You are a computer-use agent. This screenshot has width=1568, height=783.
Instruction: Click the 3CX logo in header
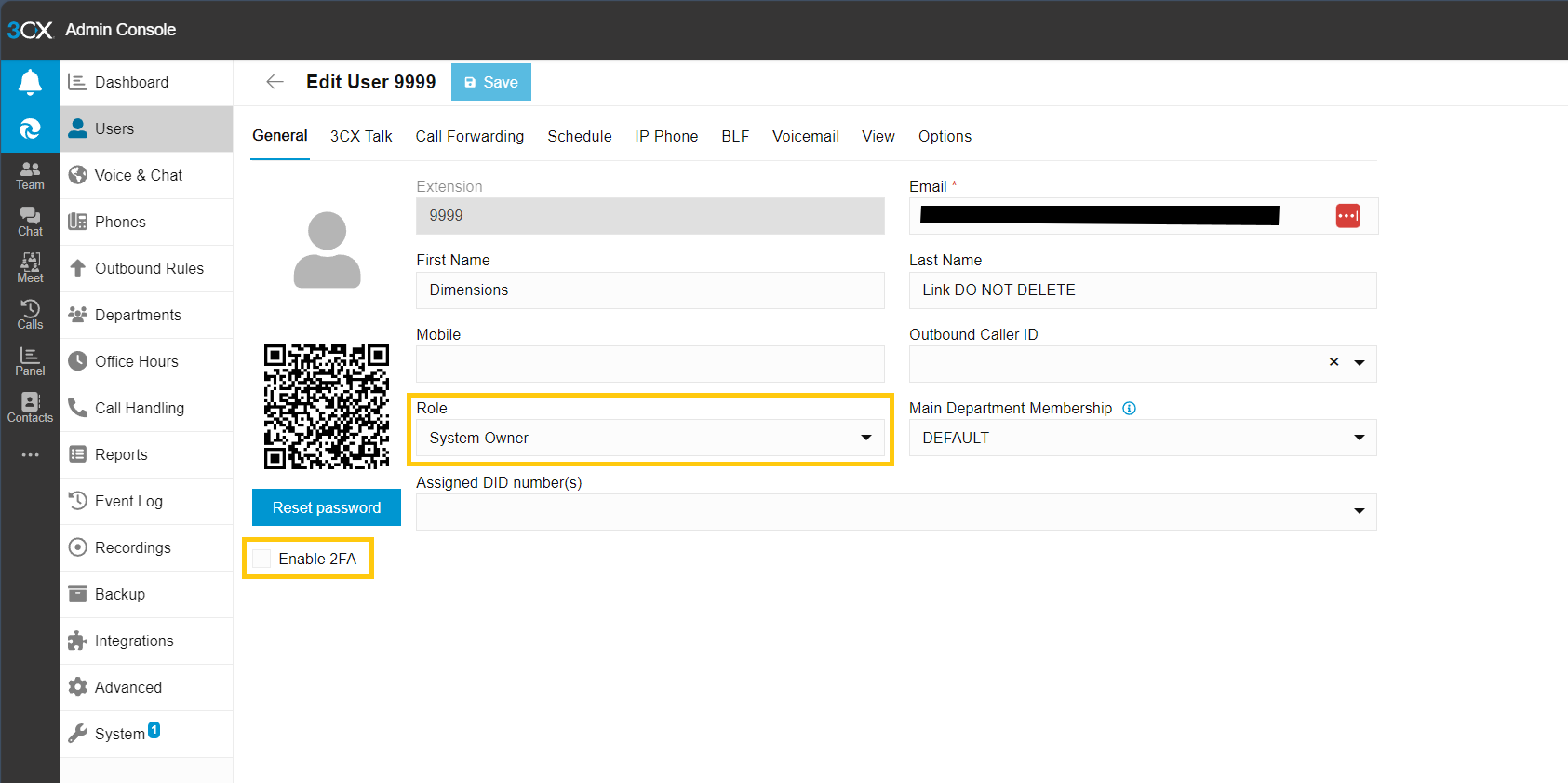[30, 30]
